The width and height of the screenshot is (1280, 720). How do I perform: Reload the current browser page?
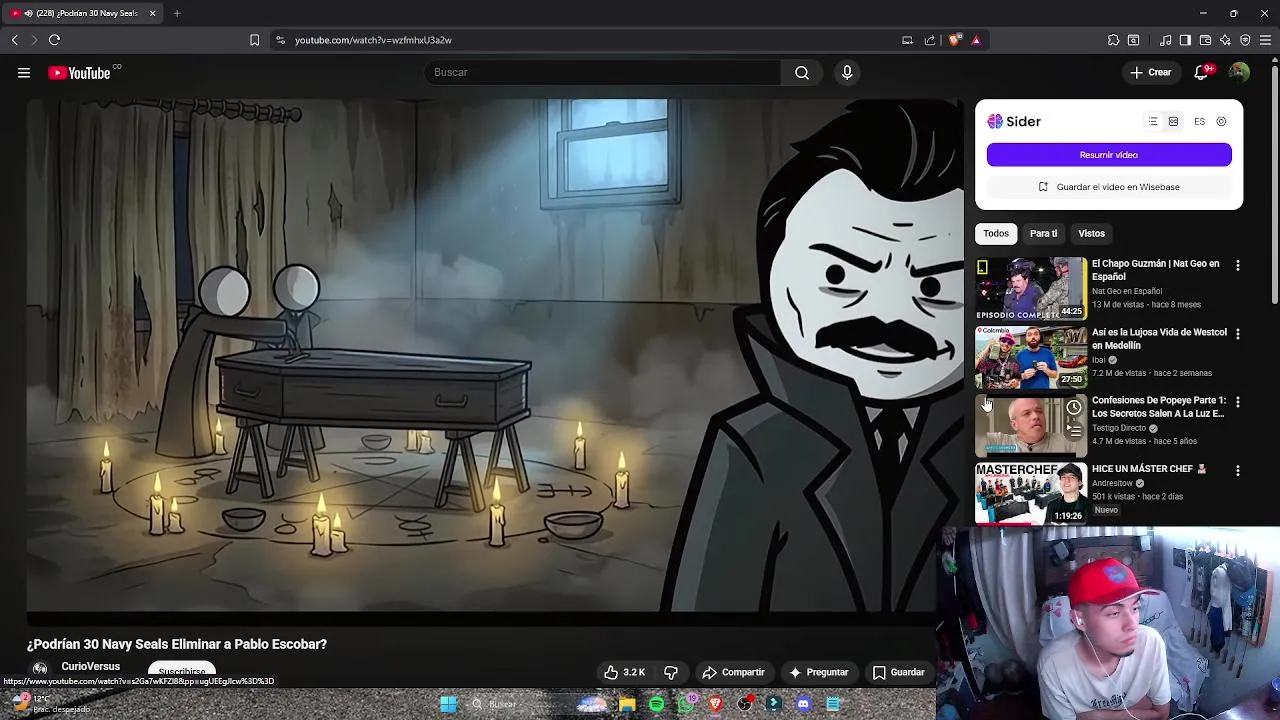click(x=54, y=40)
